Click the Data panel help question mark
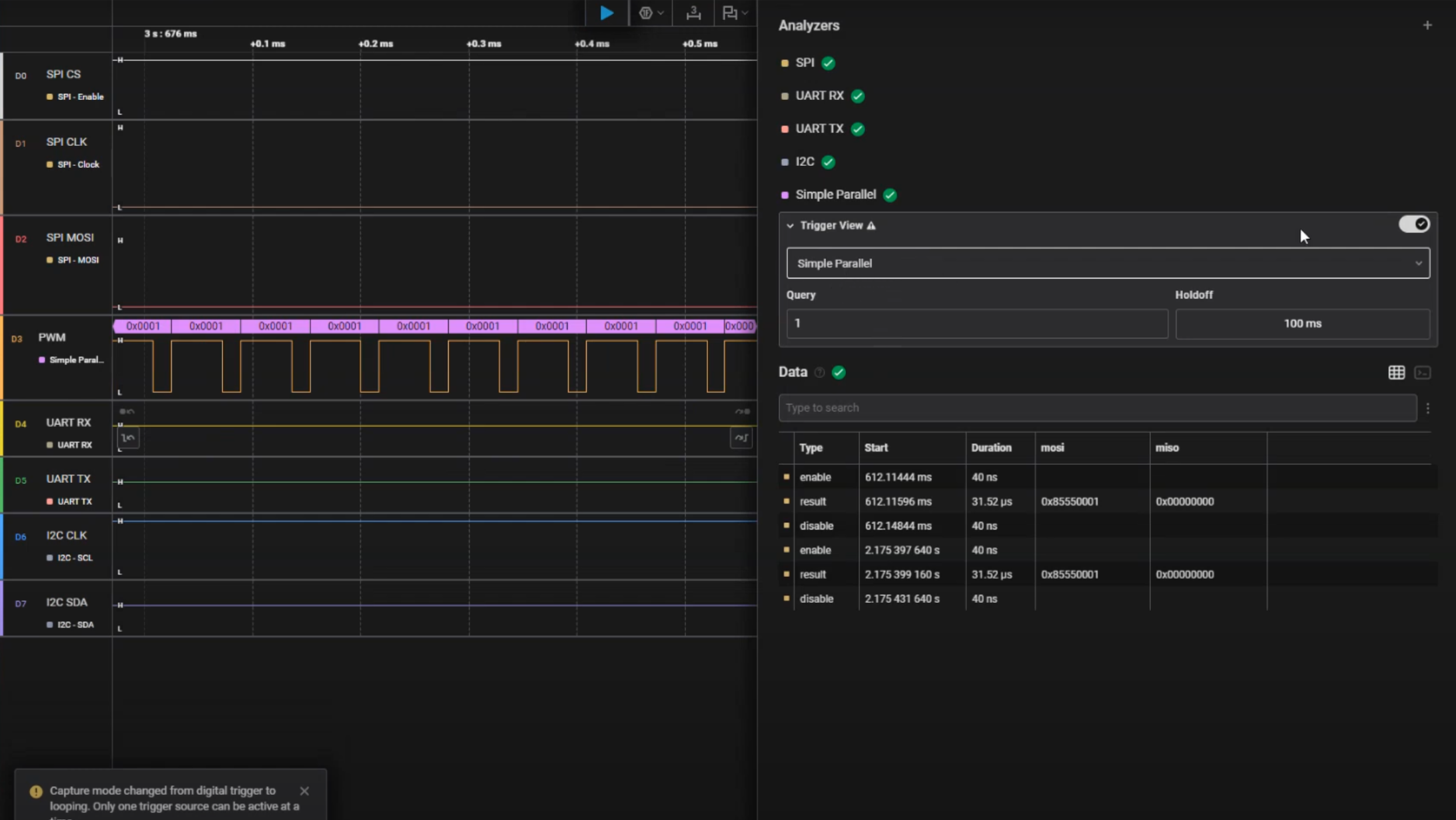 point(820,372)
